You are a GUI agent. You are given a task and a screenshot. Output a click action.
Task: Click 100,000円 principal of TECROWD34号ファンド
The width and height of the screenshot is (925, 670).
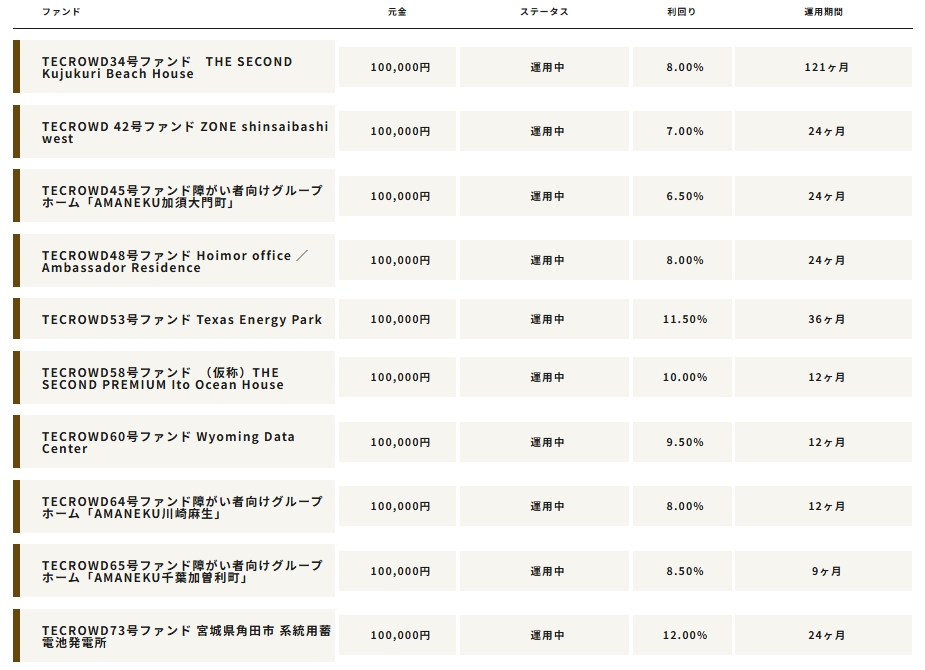coord(397,67)
